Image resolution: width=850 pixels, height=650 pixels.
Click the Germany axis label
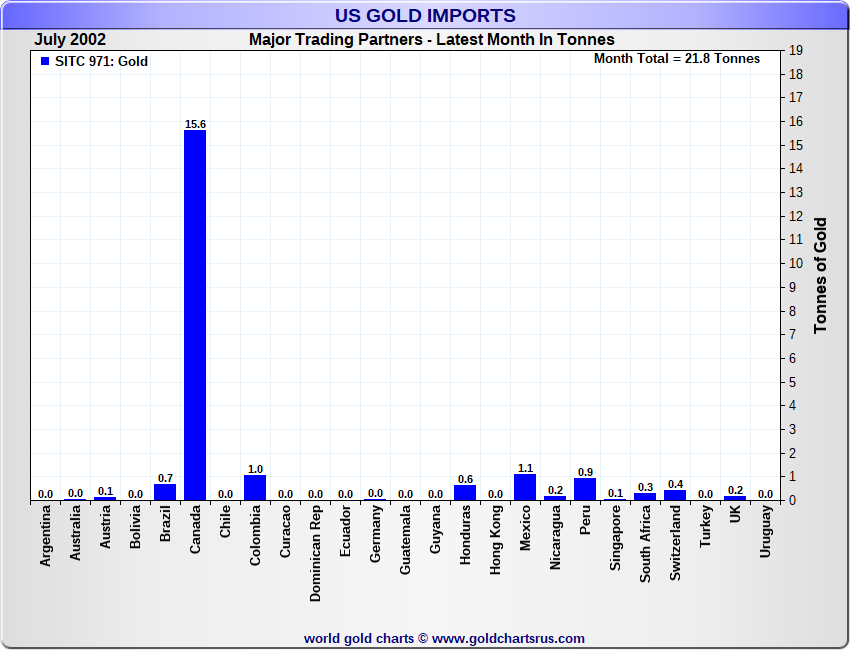click(x=375, y=533)
